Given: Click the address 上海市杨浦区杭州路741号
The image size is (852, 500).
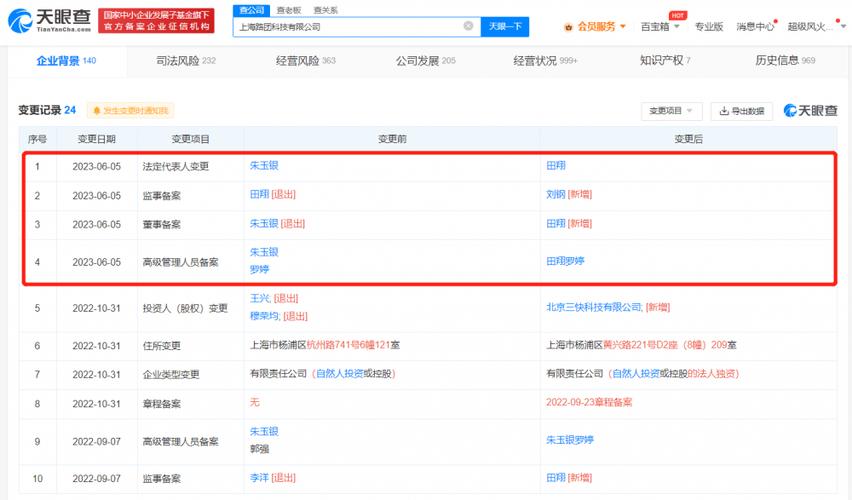Looking at the screenshot, I should (324, 345).
